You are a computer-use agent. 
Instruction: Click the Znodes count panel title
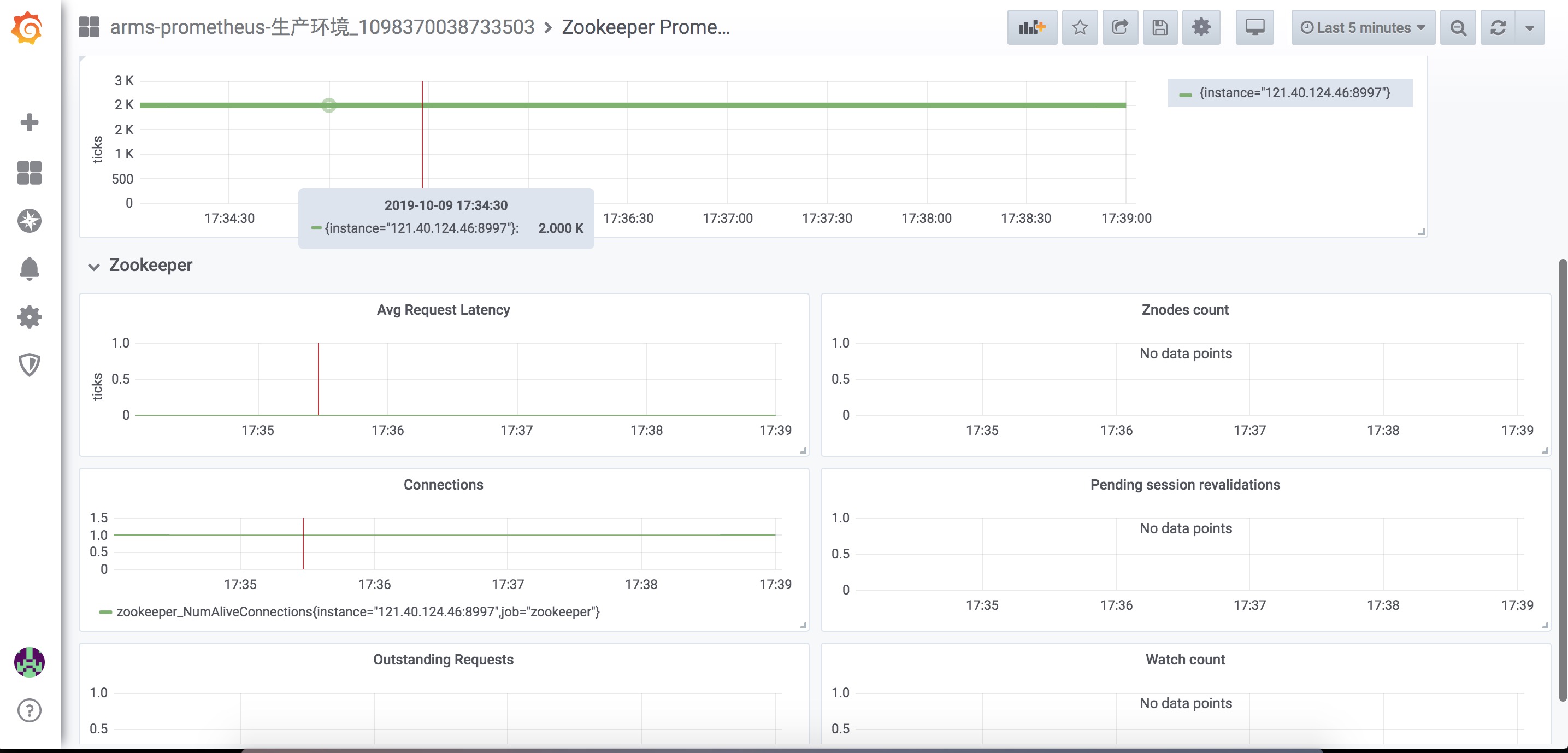pyautogui.click(x=1184, y=310)
